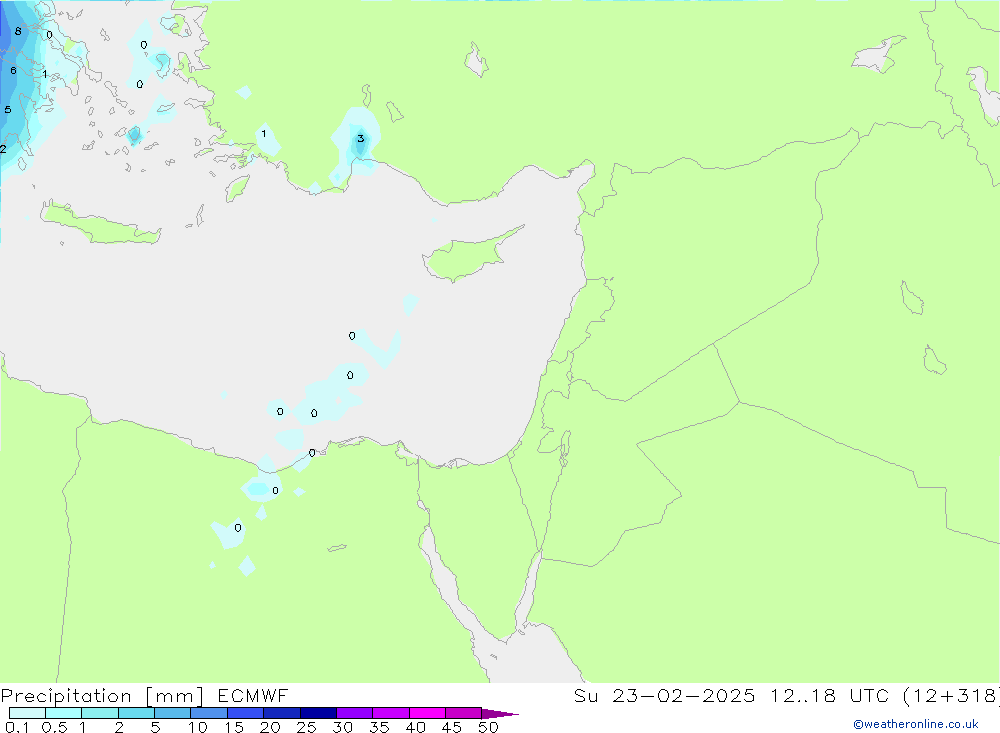Viewport: 1000px width, 733px height.
Task: Click the 'ECMWF' model label
Action: click(253, 695)
